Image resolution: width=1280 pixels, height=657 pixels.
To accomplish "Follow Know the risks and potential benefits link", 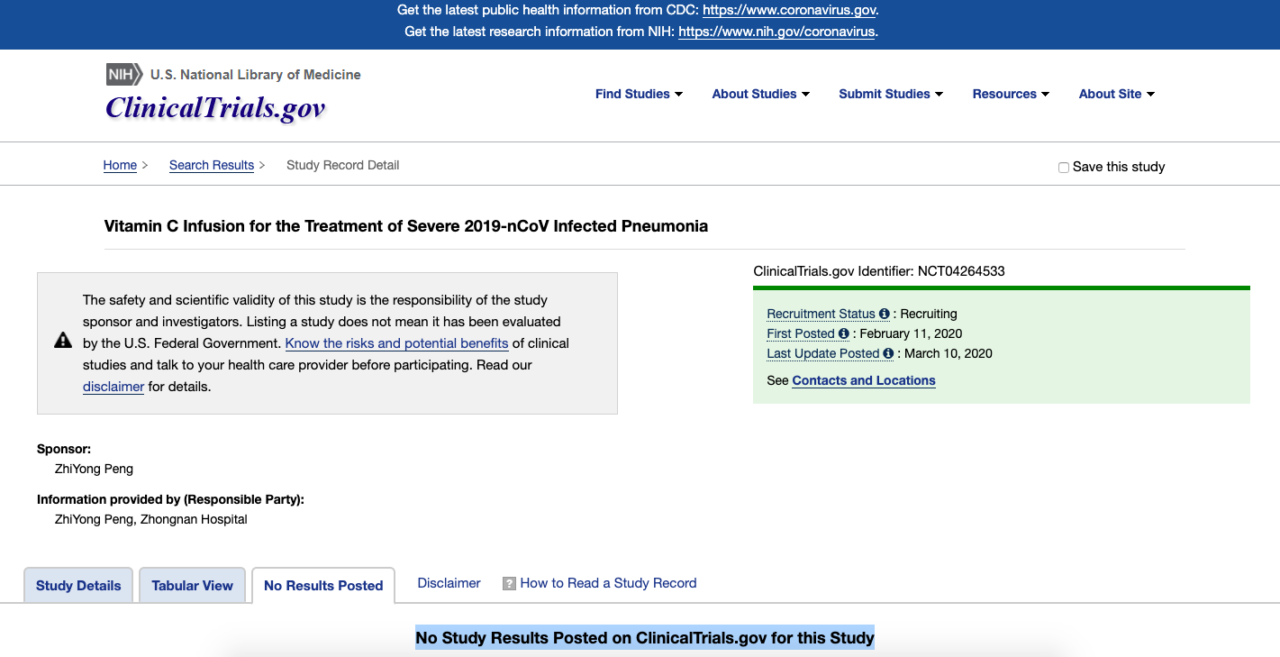I will [x=397, y=343].
